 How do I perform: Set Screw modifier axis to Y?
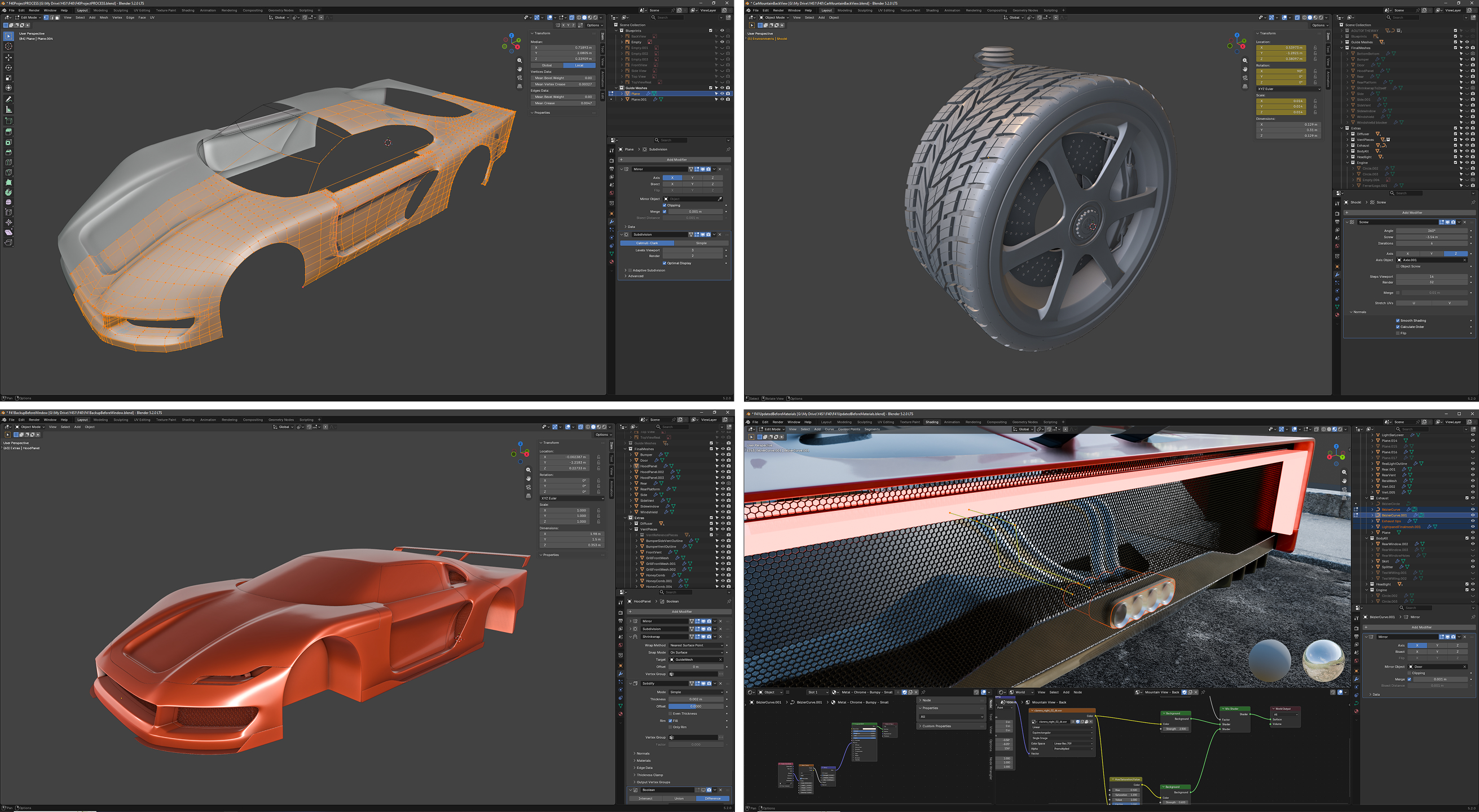pos(1432,254)
